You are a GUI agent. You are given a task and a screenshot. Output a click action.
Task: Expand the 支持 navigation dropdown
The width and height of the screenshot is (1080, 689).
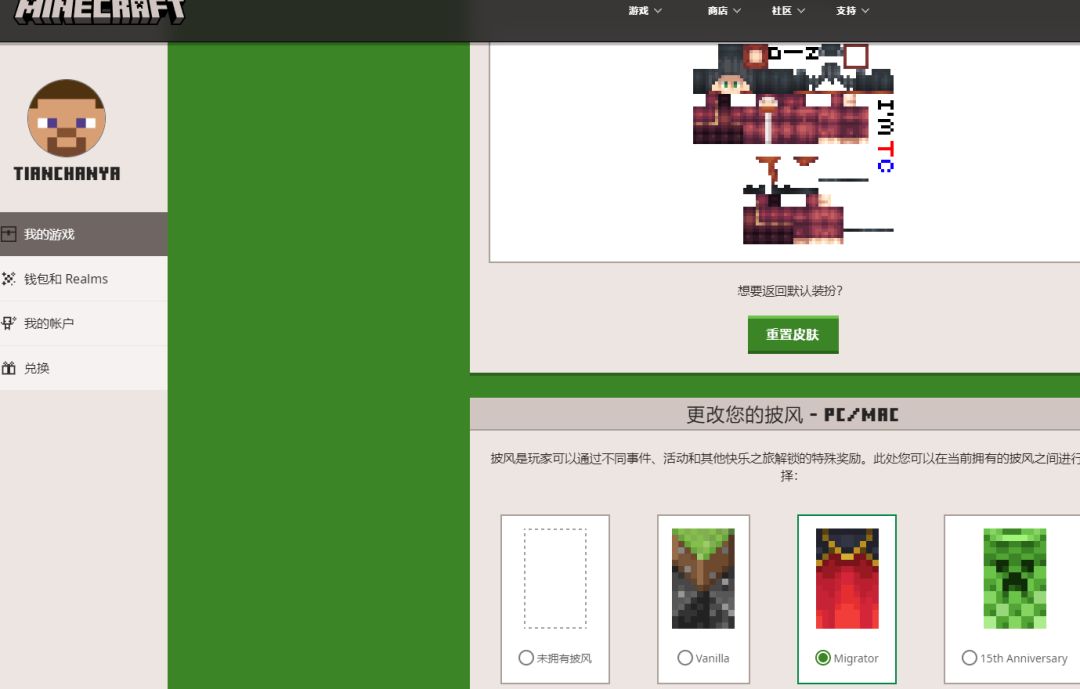(x=853, y=10)
